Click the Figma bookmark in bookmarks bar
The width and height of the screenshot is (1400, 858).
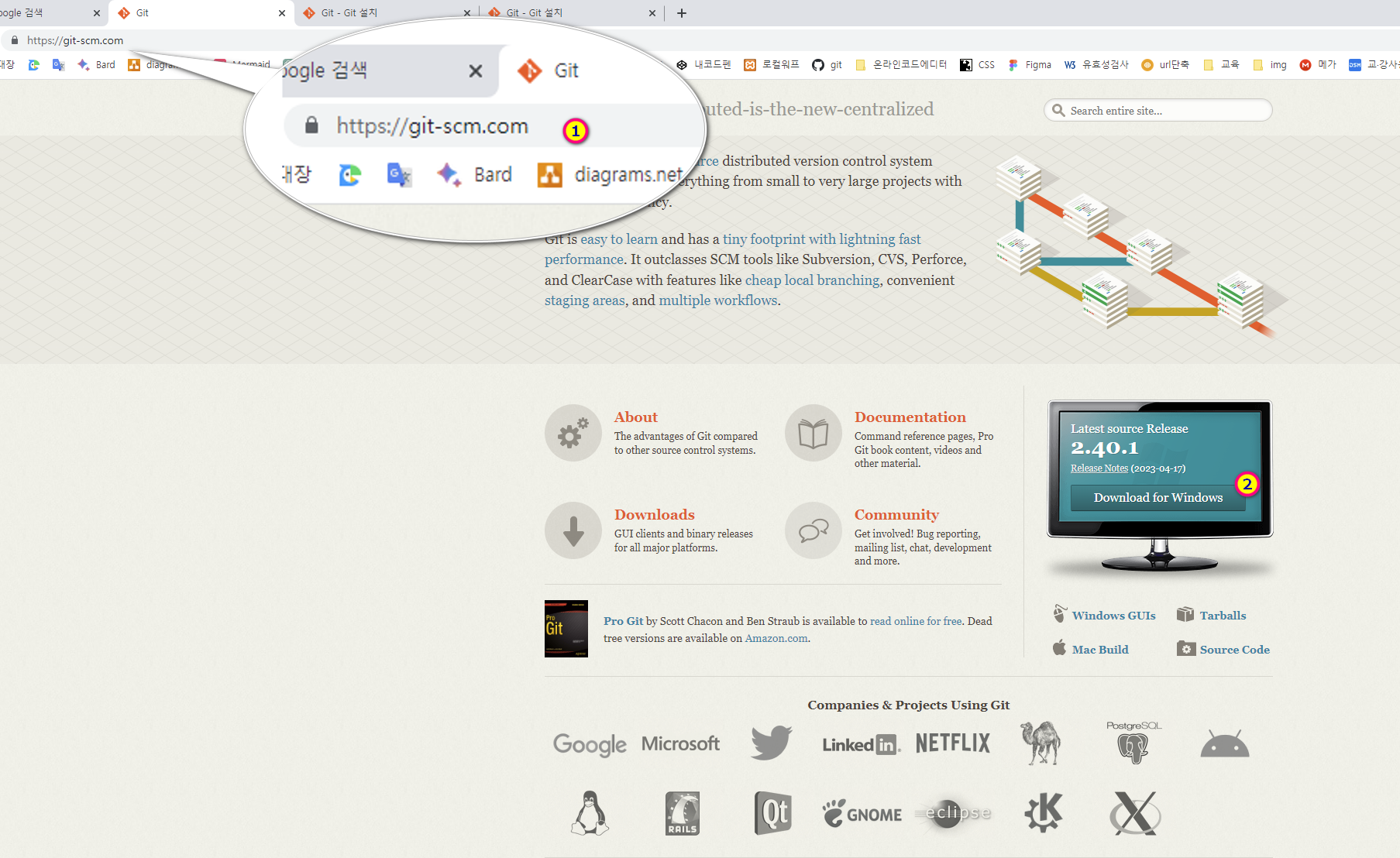coord(1030,65)
